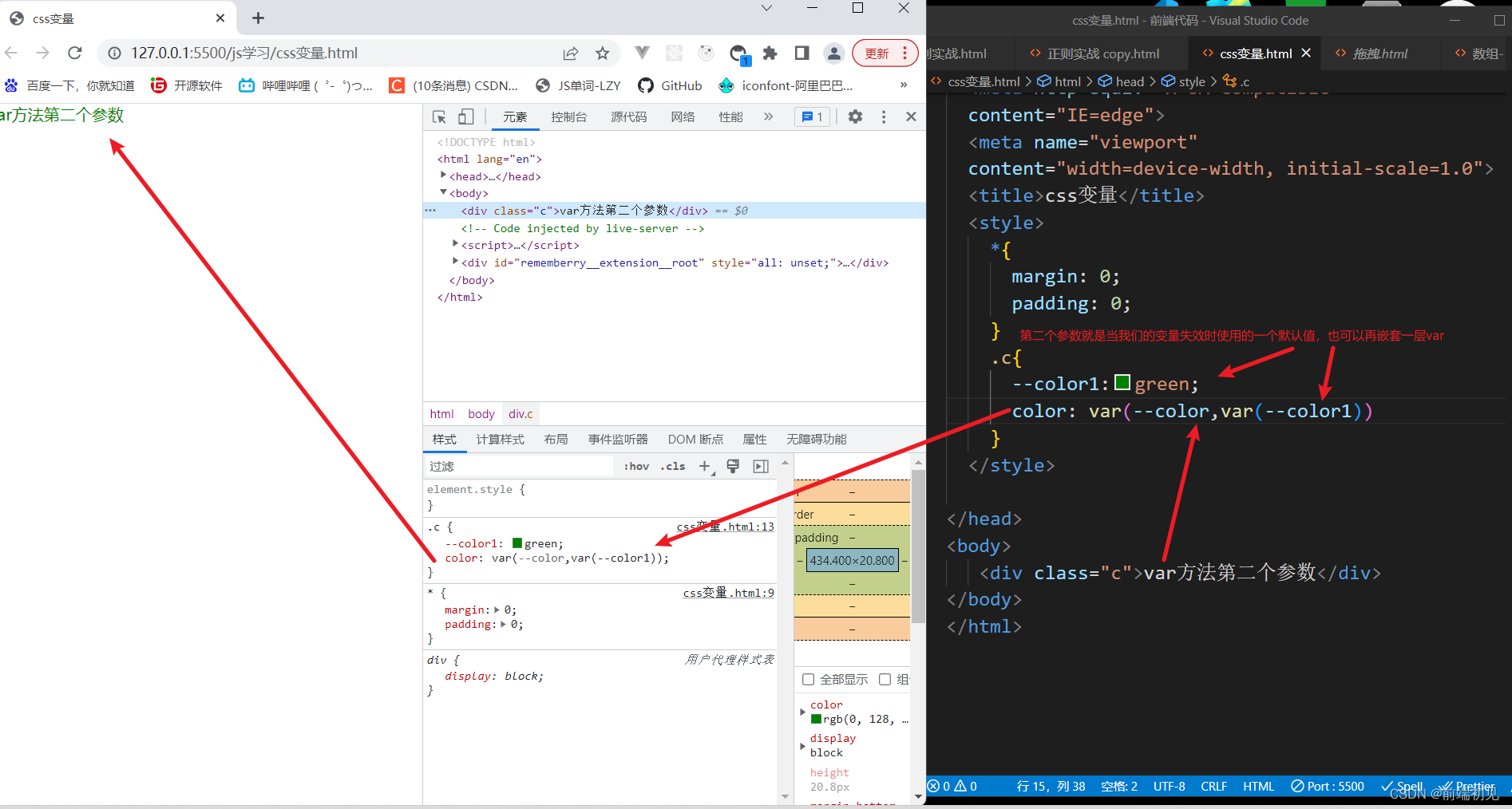This screenshot has width=1512, height=809.
Task: Click the computed rgb color swatch
Action: tap(816, 719)
